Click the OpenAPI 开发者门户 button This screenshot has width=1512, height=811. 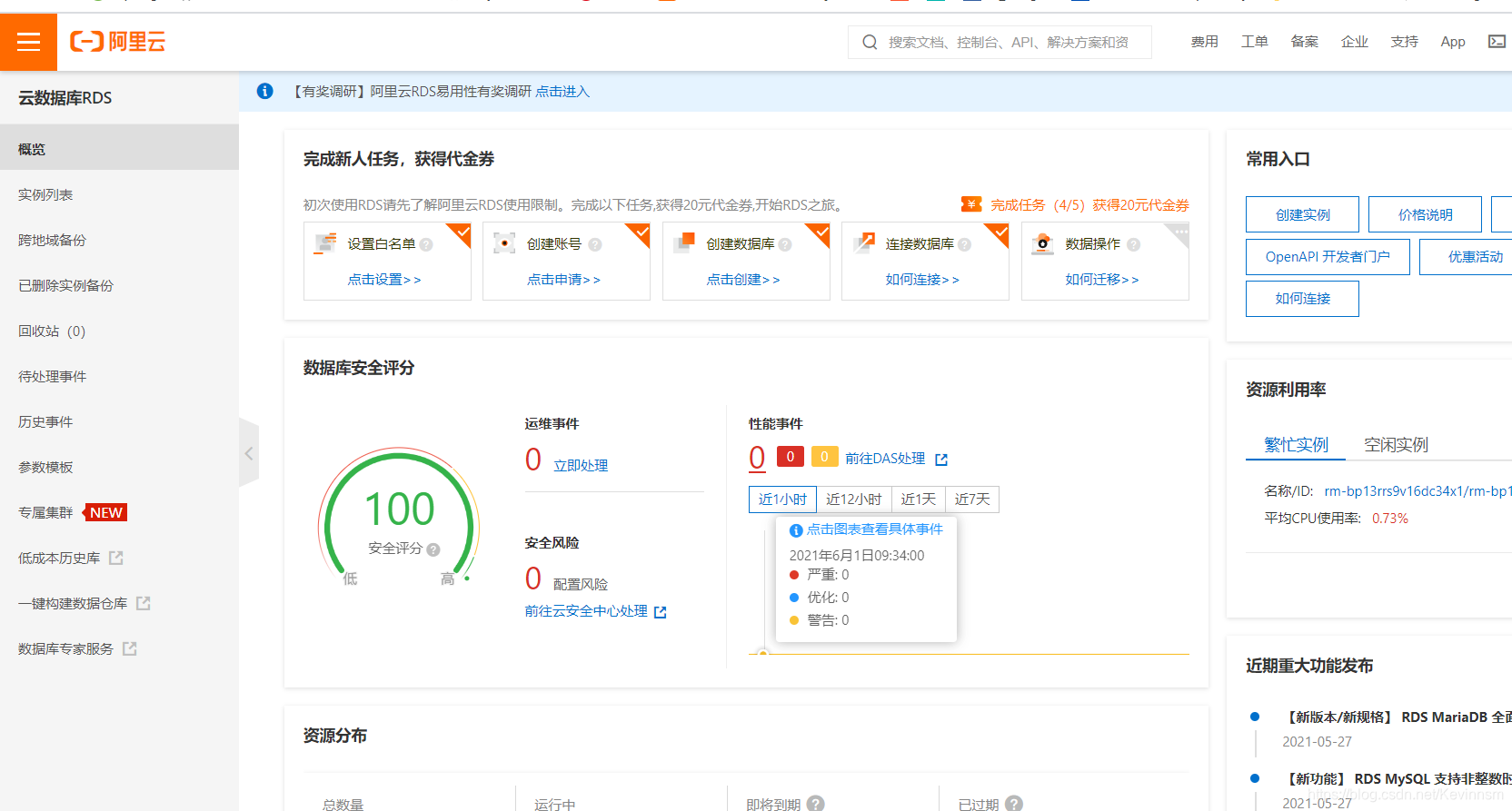pos(1328,257)
